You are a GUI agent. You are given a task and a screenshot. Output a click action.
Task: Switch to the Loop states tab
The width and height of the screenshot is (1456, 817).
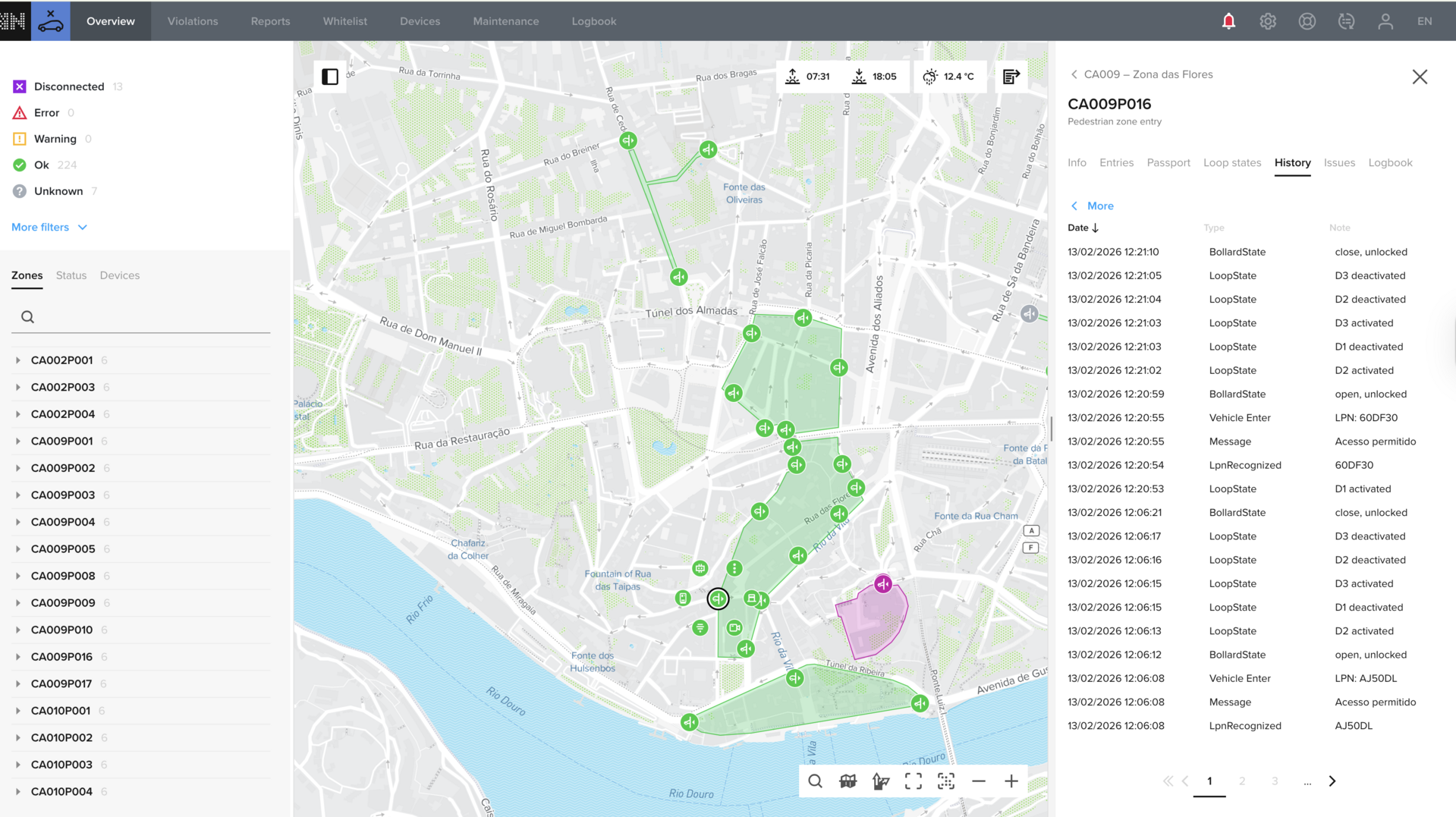tap(1231, 163)
